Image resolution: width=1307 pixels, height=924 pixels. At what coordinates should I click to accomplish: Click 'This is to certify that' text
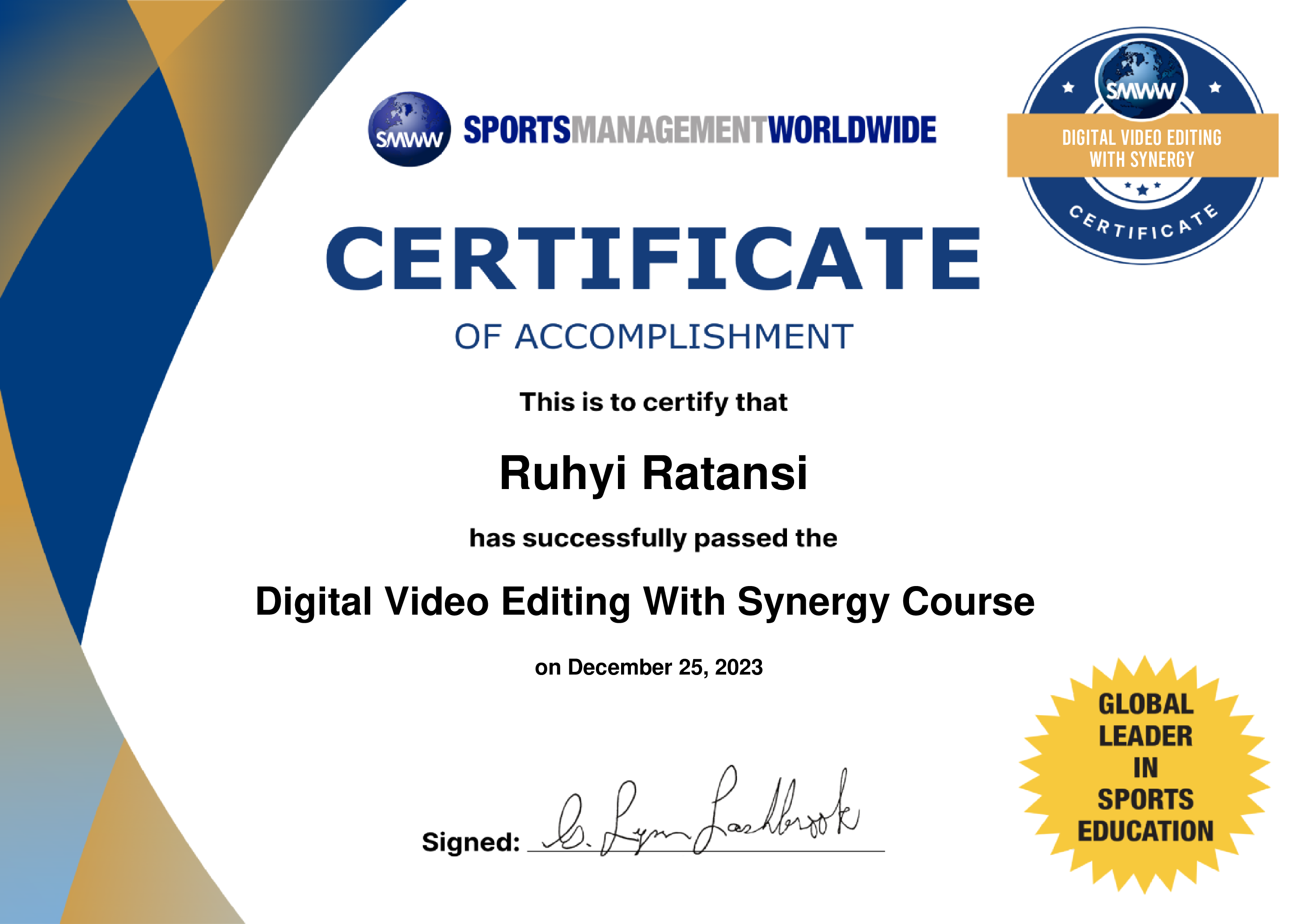[x=654, y=403]
